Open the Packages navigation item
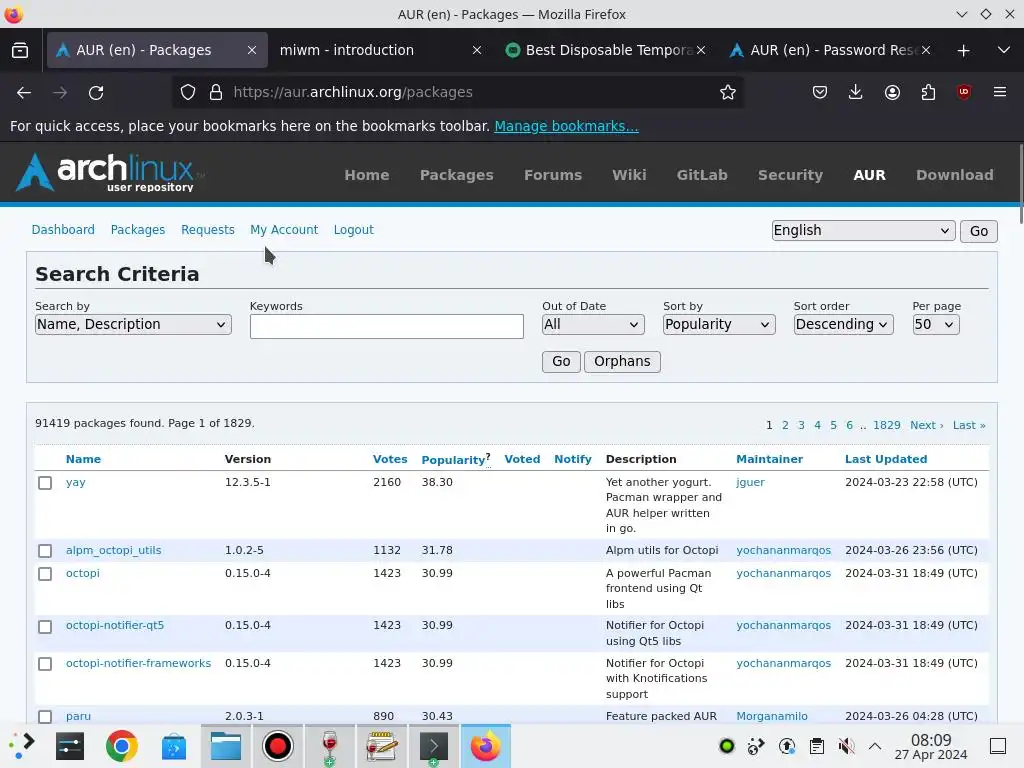The width and height of the screenshot is (1024, 768). tap(456, 175)
